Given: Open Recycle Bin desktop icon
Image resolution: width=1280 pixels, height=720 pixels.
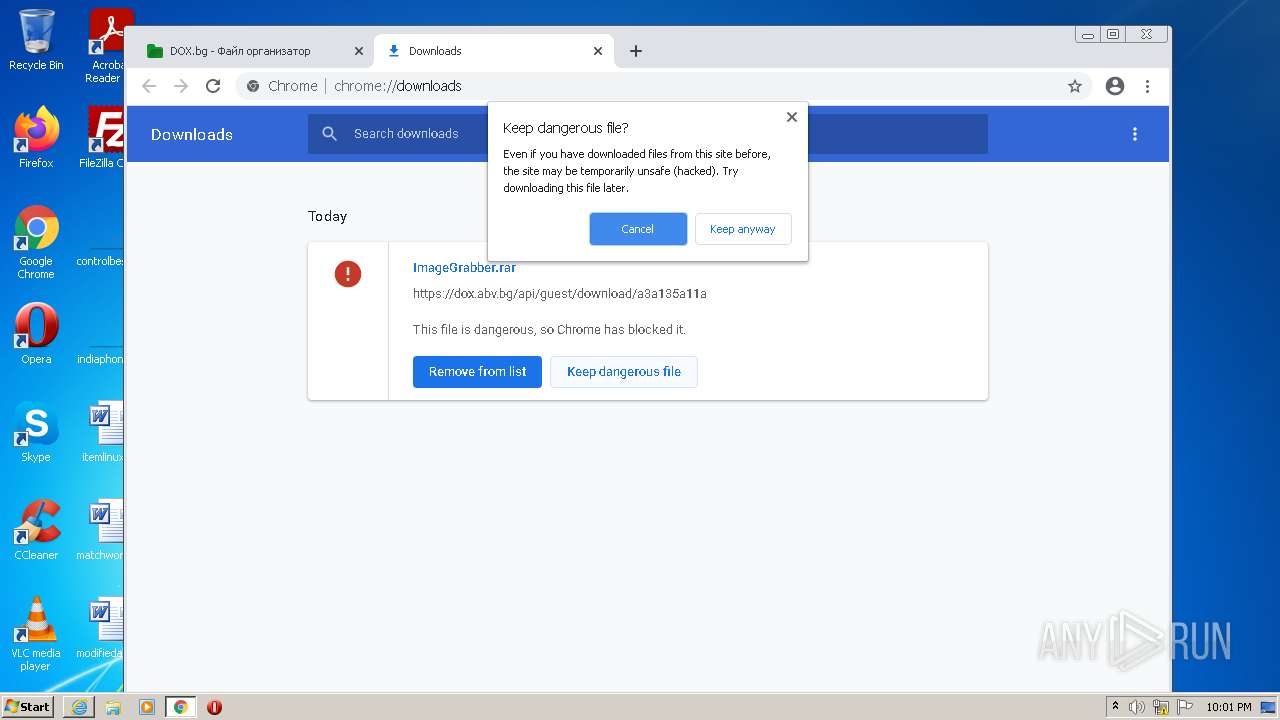Looking at the screenshot, I should point(36,40).
